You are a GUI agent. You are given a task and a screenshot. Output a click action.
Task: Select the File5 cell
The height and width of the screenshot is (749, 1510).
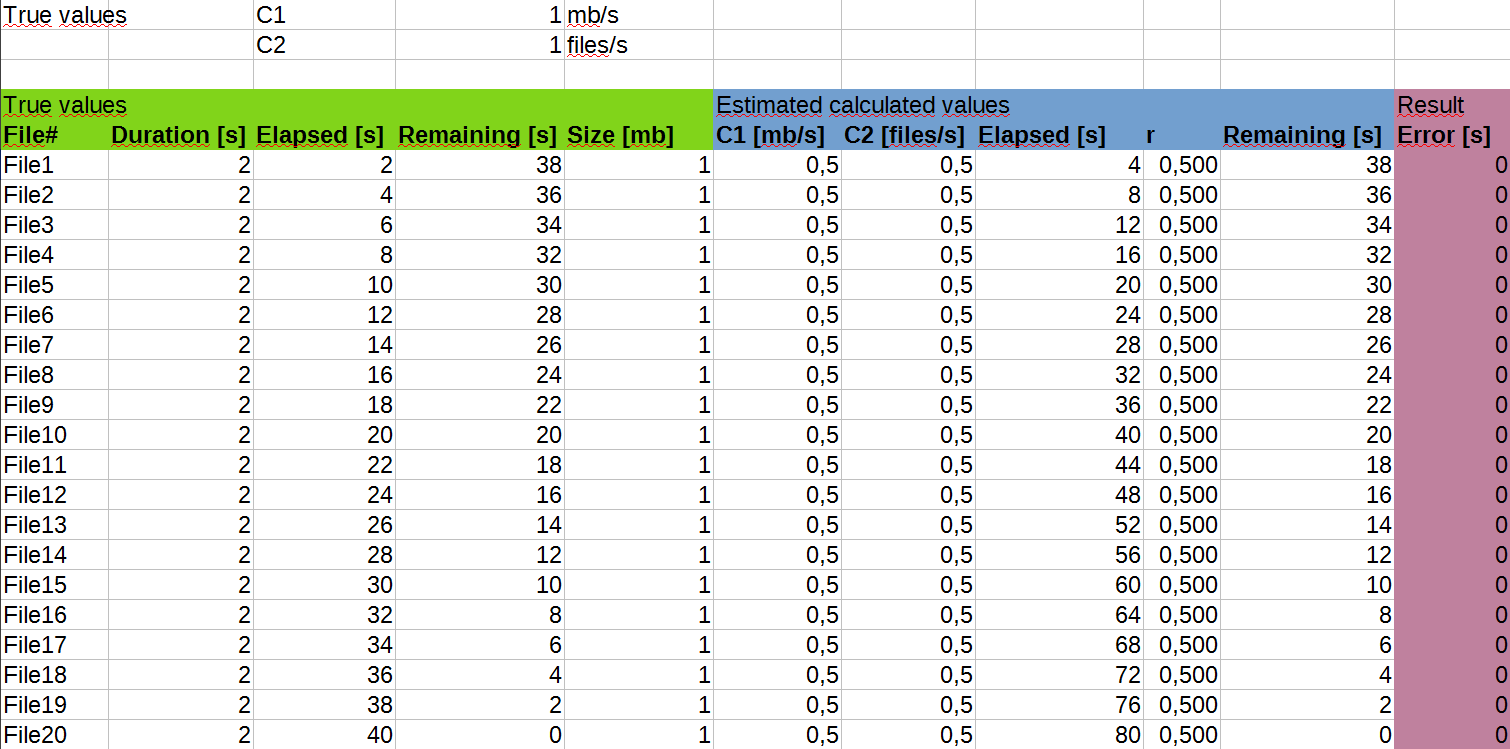click(55, 285)
